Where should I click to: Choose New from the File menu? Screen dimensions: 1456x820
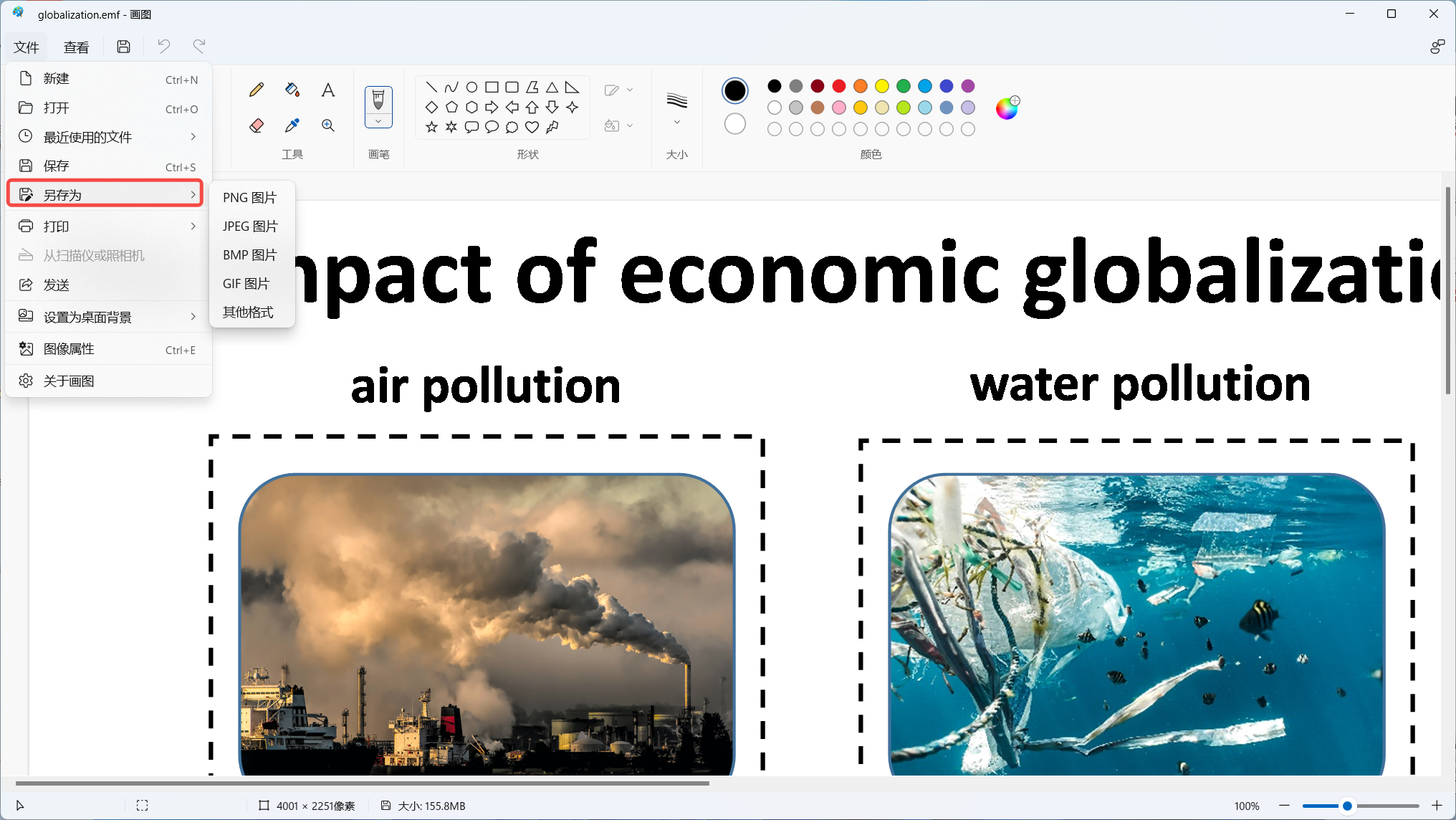108,79
